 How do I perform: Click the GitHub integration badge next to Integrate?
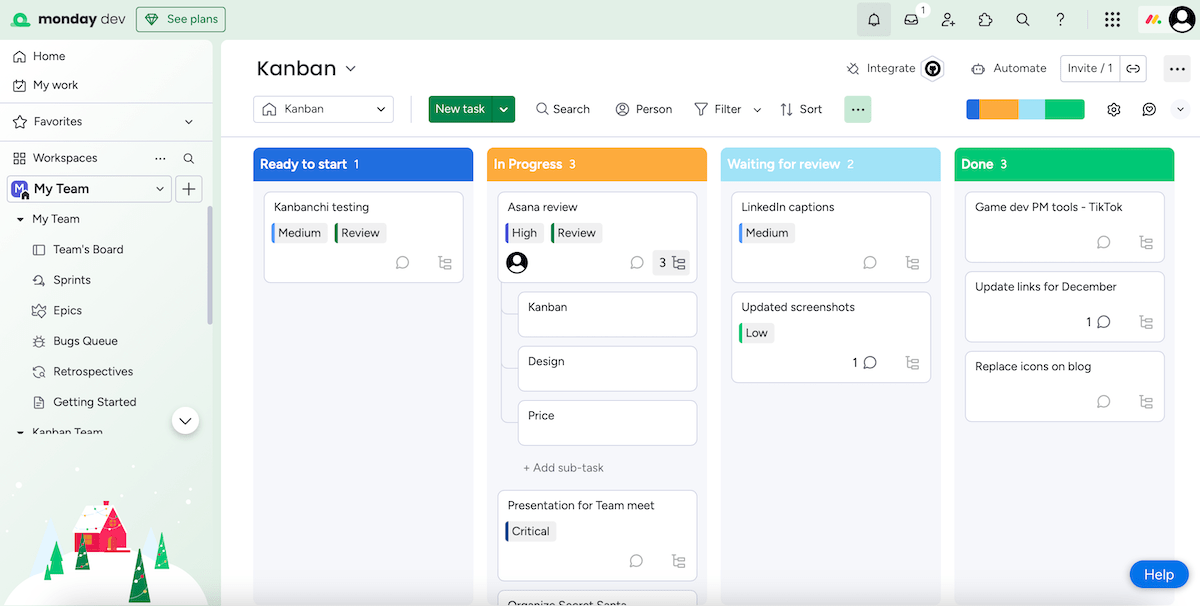[932, 68]
